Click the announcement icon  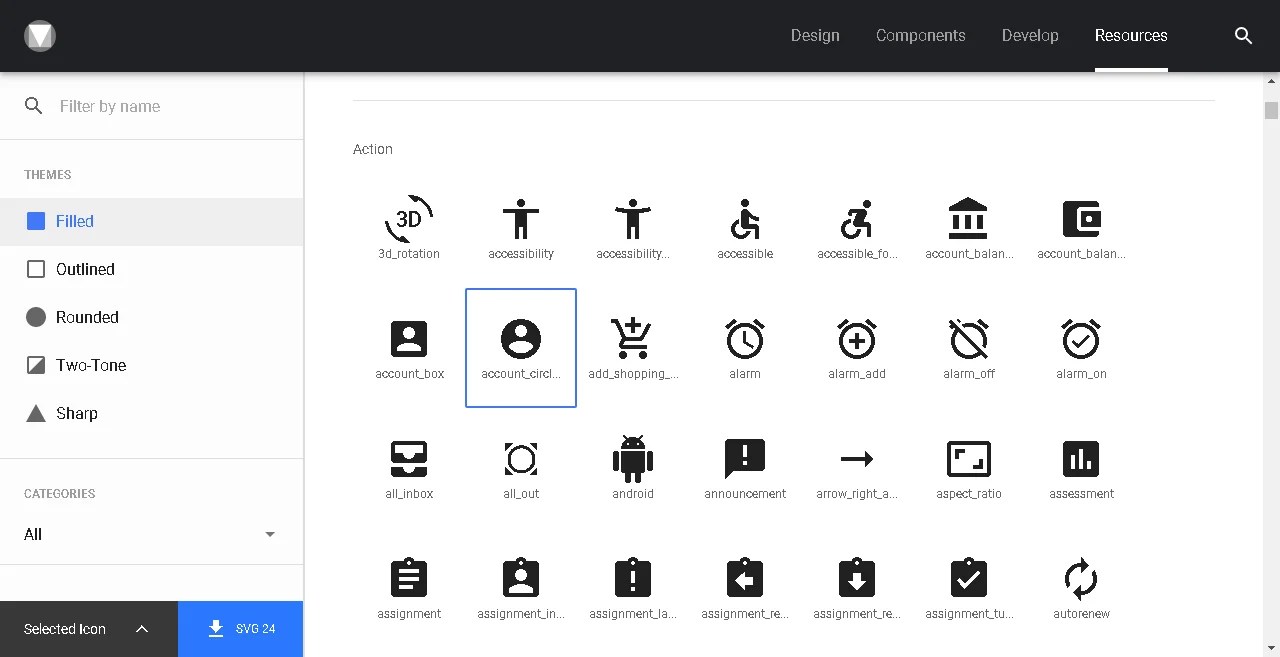745,460
